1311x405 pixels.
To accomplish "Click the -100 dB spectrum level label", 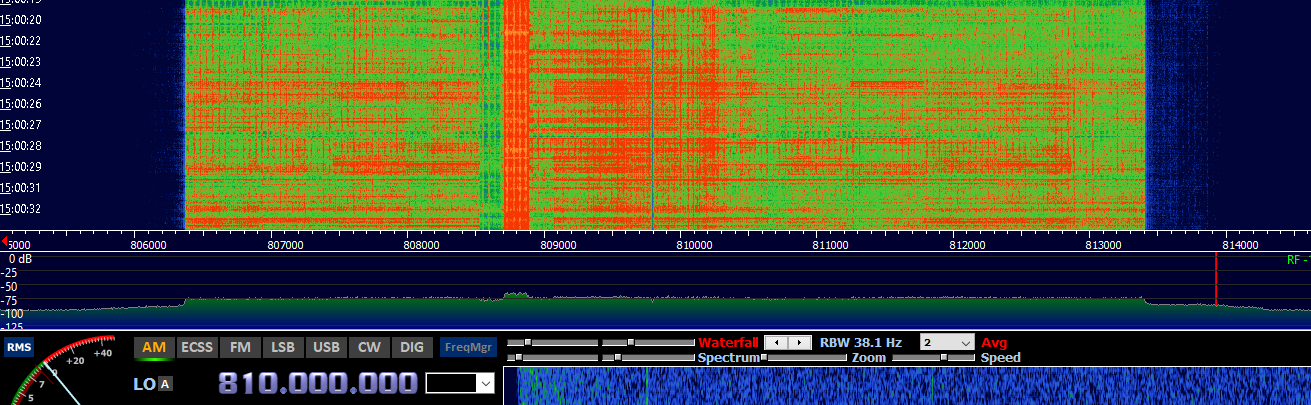I will click(x=12, y=313).
